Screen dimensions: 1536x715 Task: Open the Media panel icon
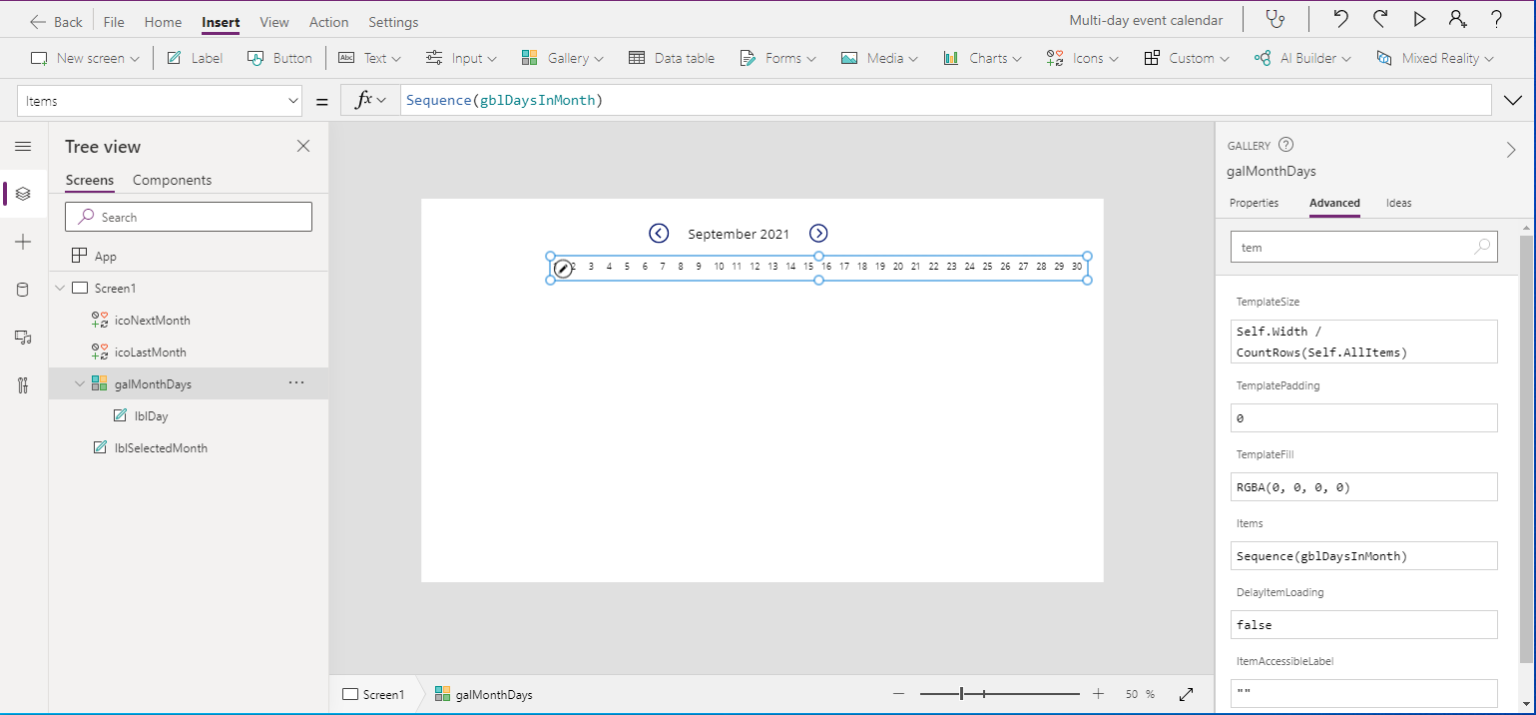coord(23,337)
